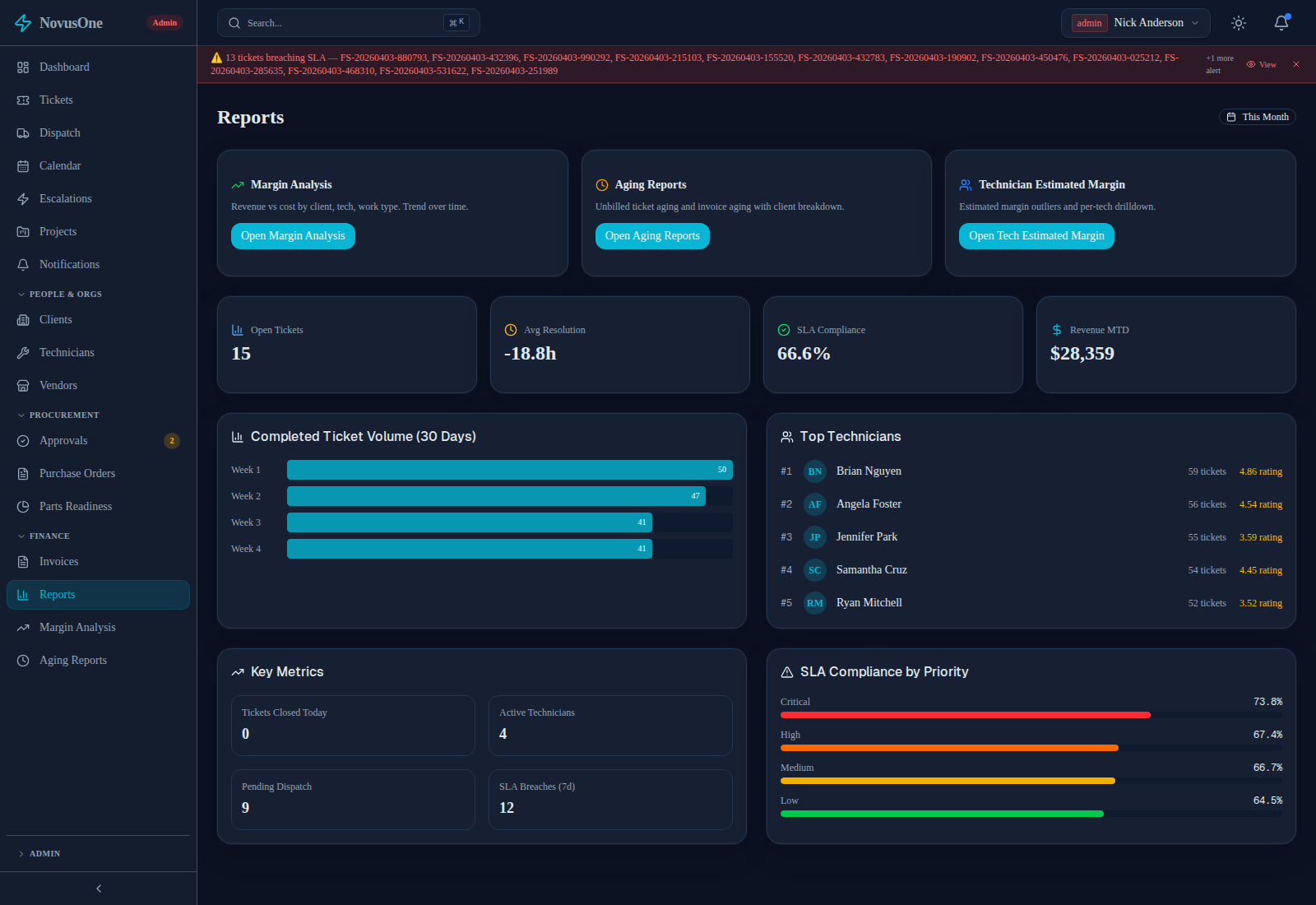The height and width of the screenshot is (905, 1316).
Task: Click Open Tech Estimated Margin button
Action: (1036, 236)
